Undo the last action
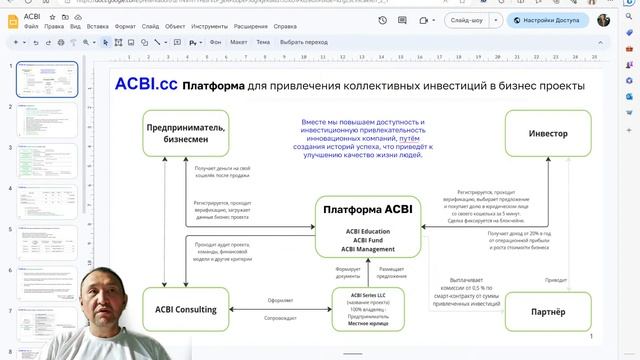Viewport: 640px width, 360px height. 36,42
